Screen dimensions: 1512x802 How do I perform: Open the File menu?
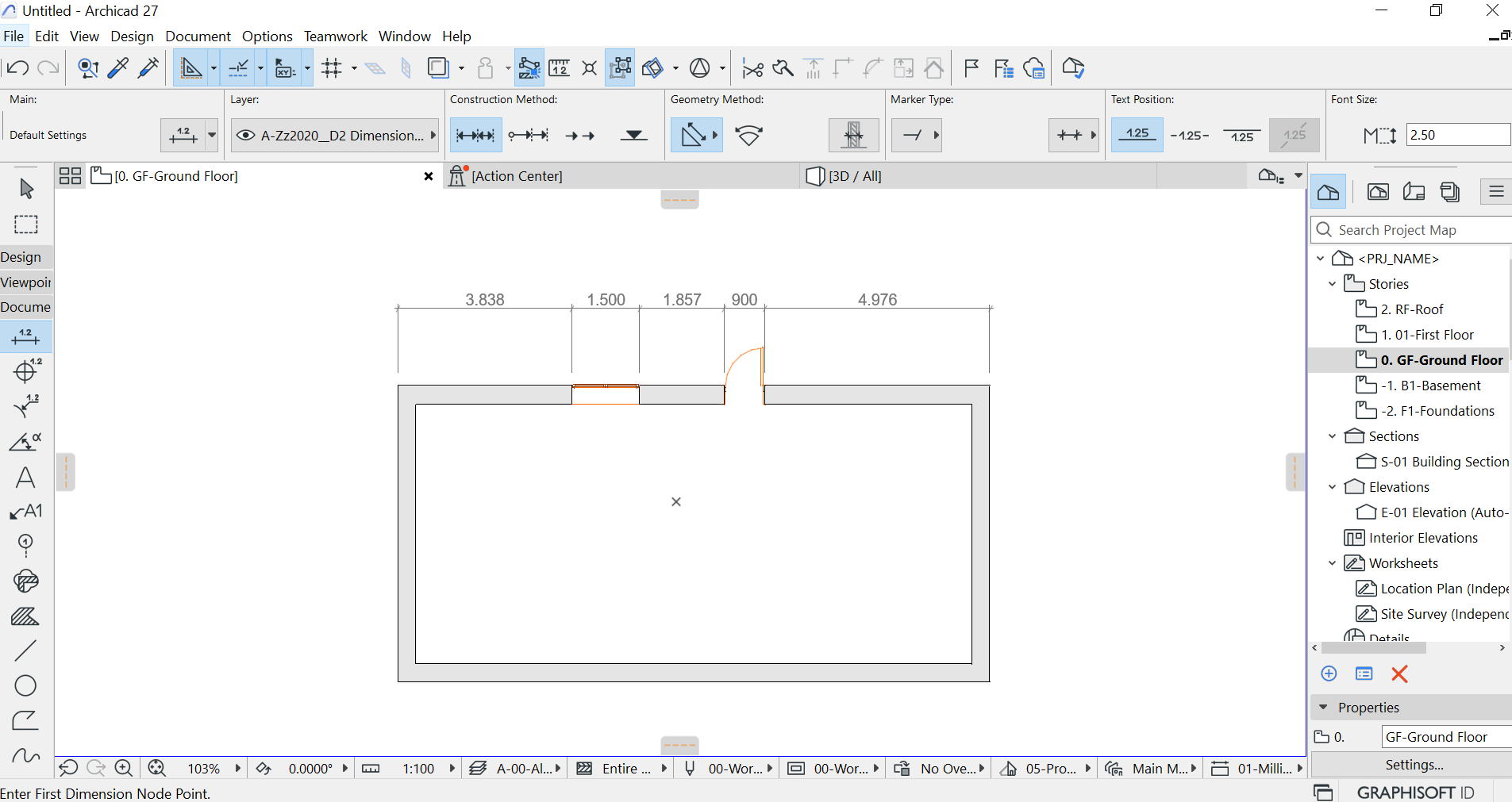click(13, 36)
